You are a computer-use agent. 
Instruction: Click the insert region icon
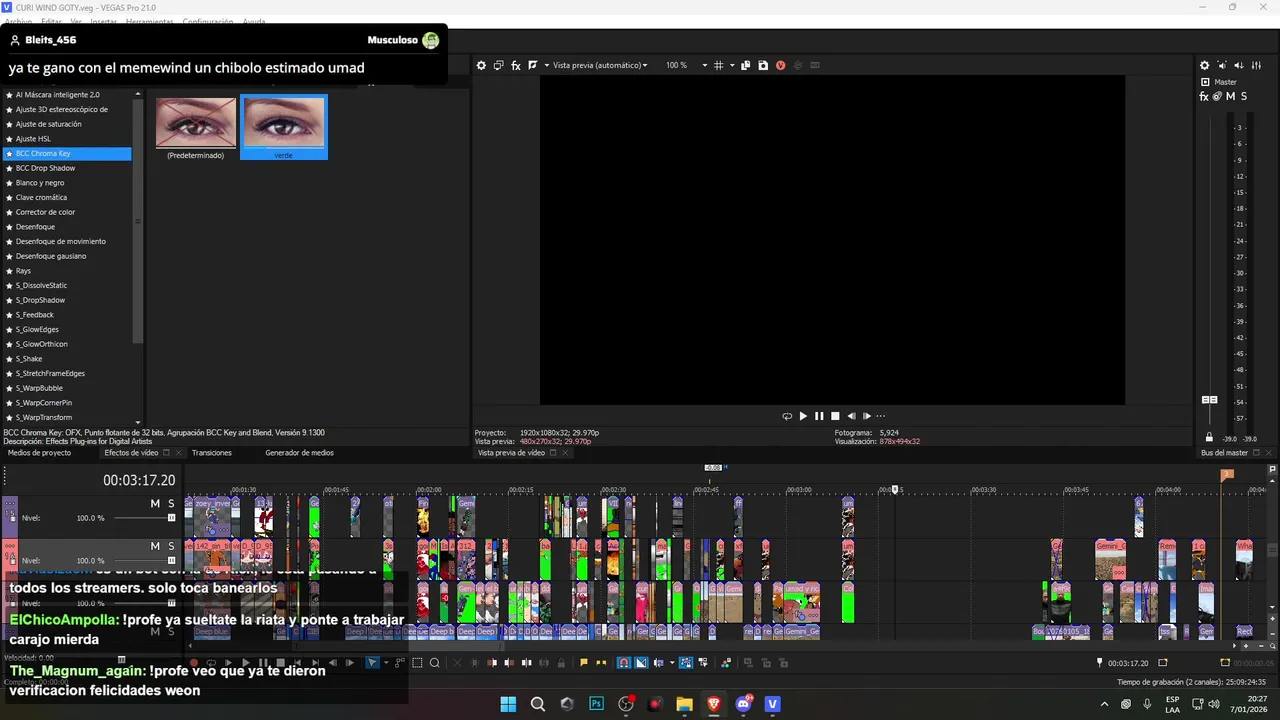601,662
